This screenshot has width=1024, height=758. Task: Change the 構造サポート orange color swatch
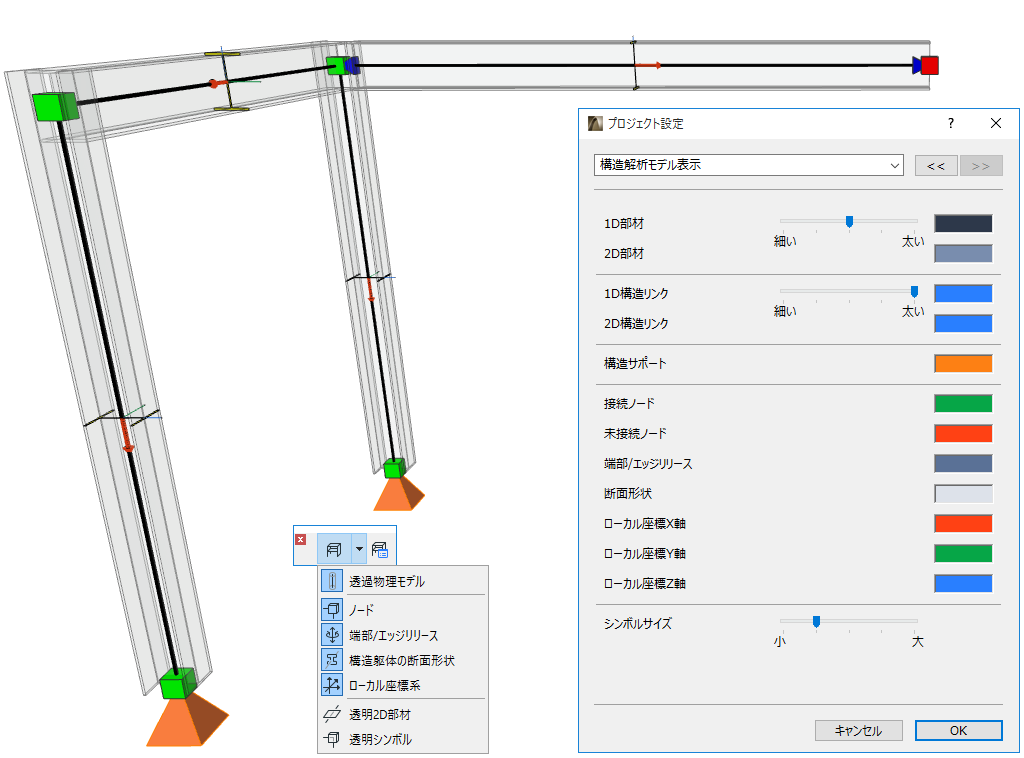click(x=963, y=364)
